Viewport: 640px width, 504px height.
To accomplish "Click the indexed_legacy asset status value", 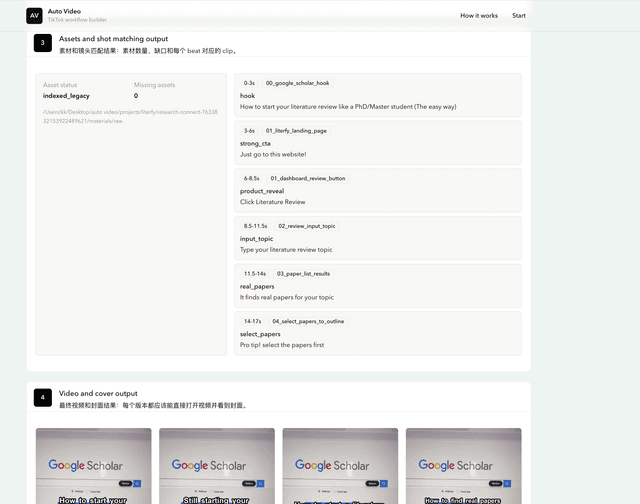I will pyautogui.click(x=66, y=96).
